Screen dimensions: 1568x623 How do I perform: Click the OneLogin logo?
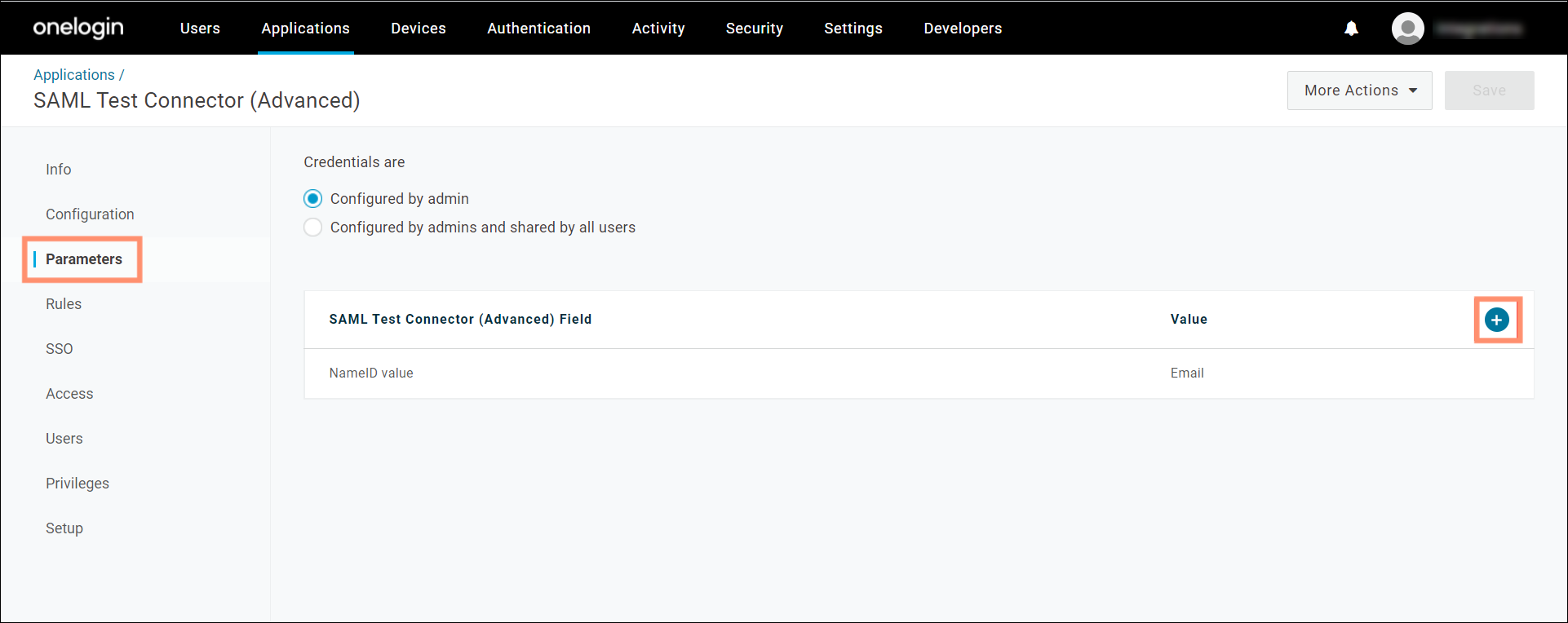(x=78, y=28)
